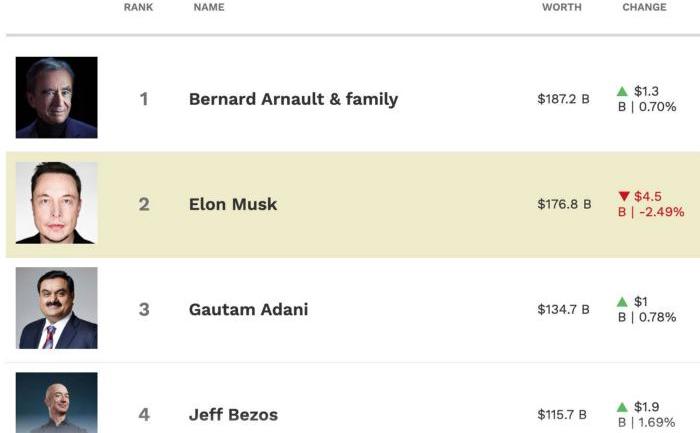The height and width of the screenshot is (433, 700).
Task: Click rank number 3 in the list
Action: 144,309
